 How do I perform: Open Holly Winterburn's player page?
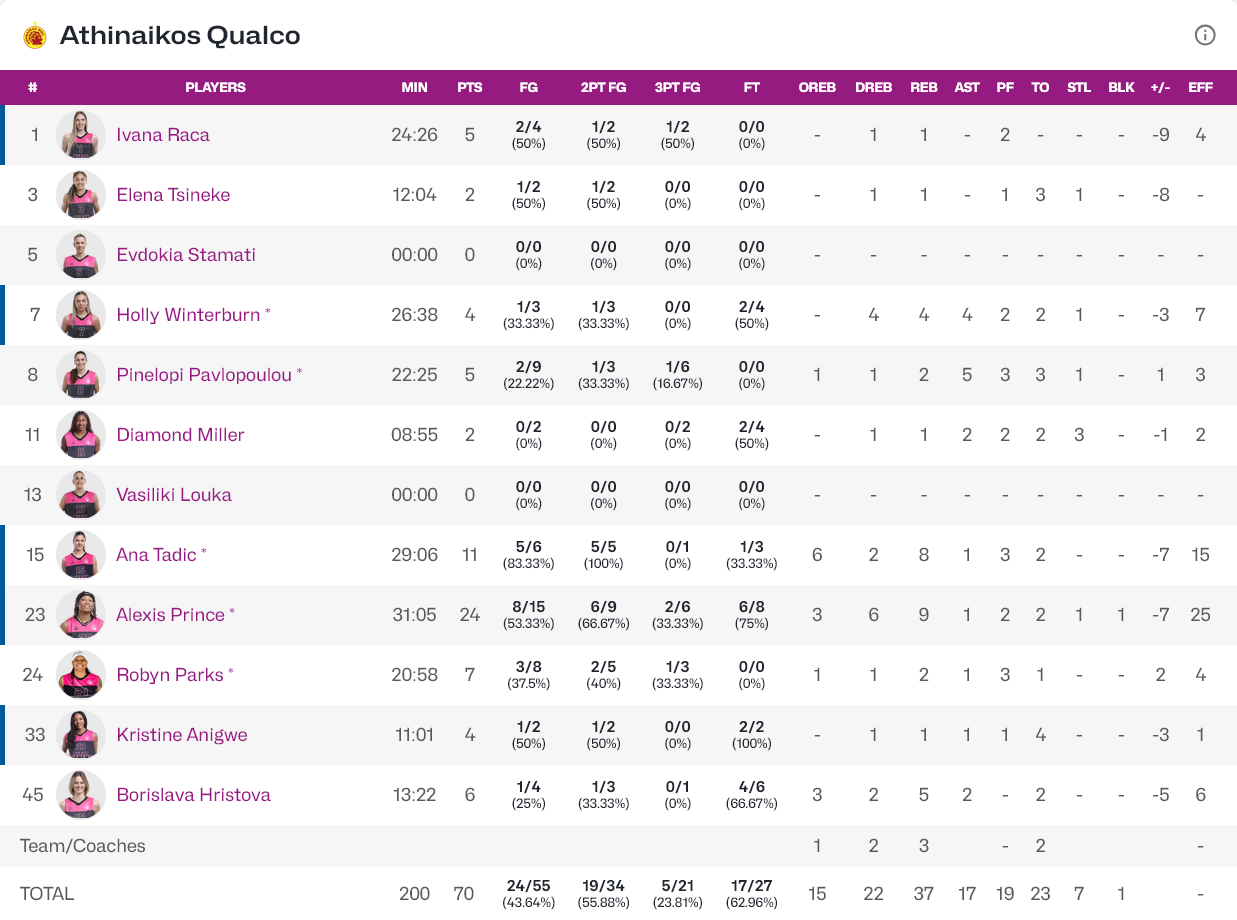pyautogui.click(x=188, y=315)
